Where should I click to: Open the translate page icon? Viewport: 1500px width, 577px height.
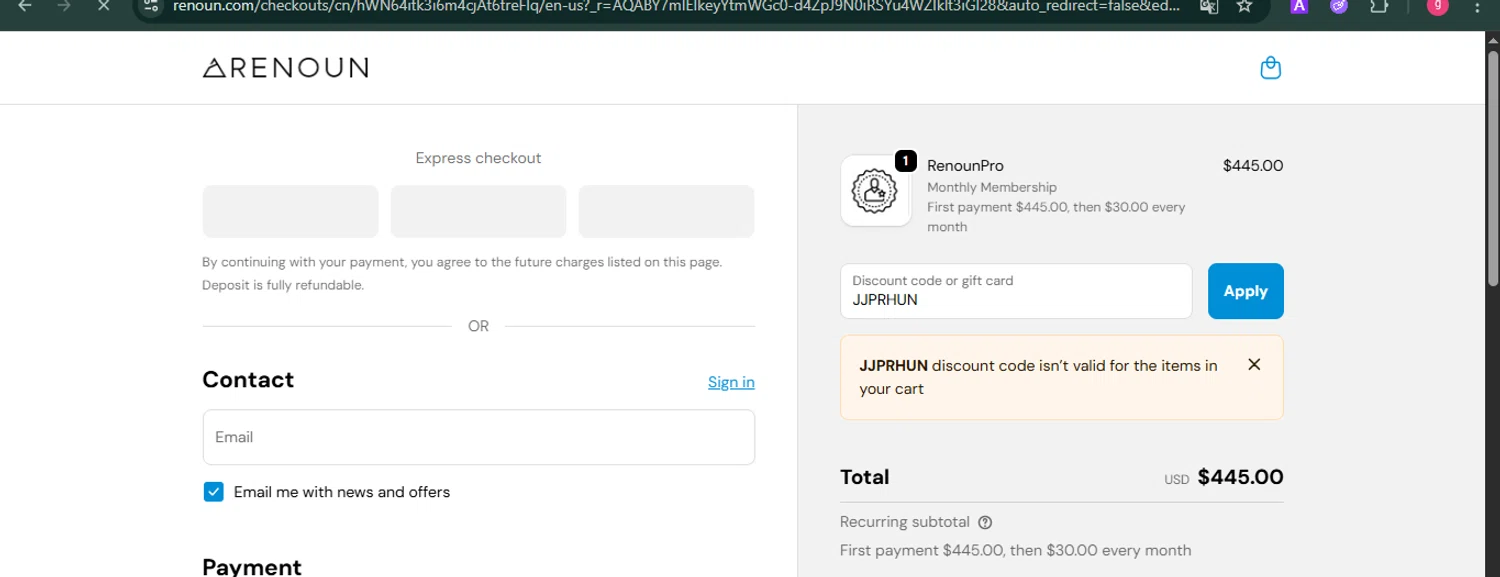tap(1209, 6)
